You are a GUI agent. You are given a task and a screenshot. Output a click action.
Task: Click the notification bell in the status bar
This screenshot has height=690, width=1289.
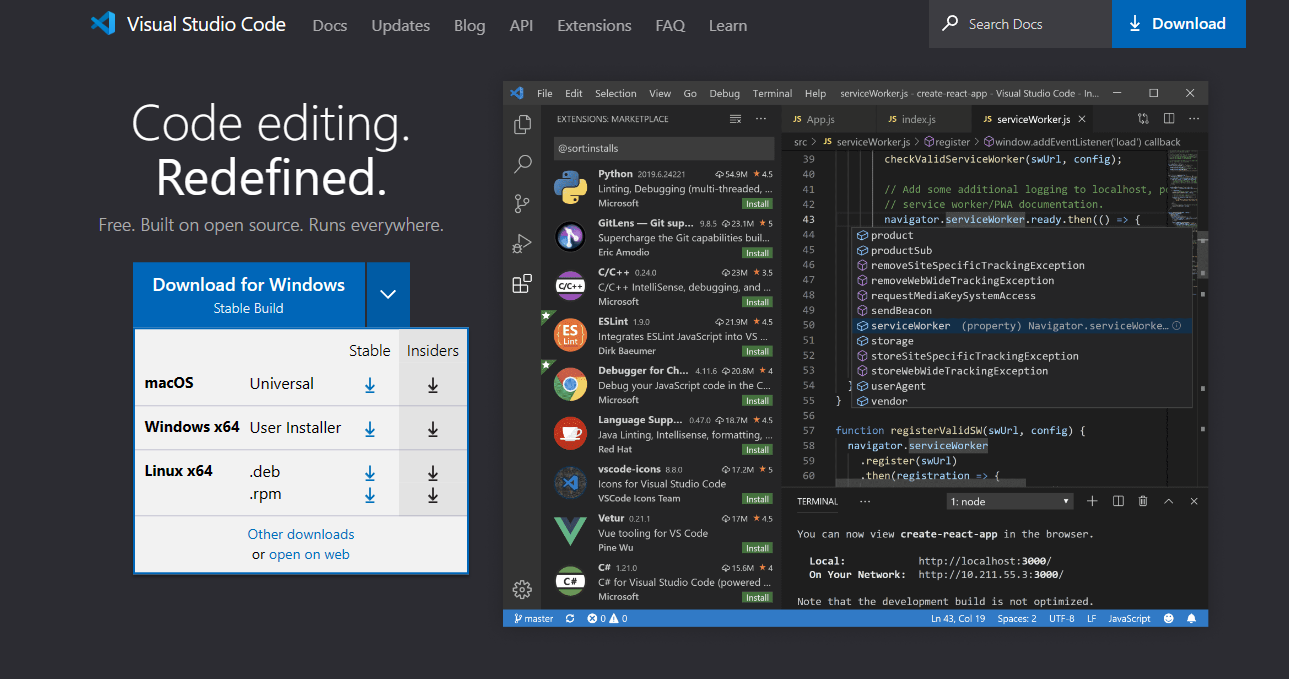click(1192, 619)
